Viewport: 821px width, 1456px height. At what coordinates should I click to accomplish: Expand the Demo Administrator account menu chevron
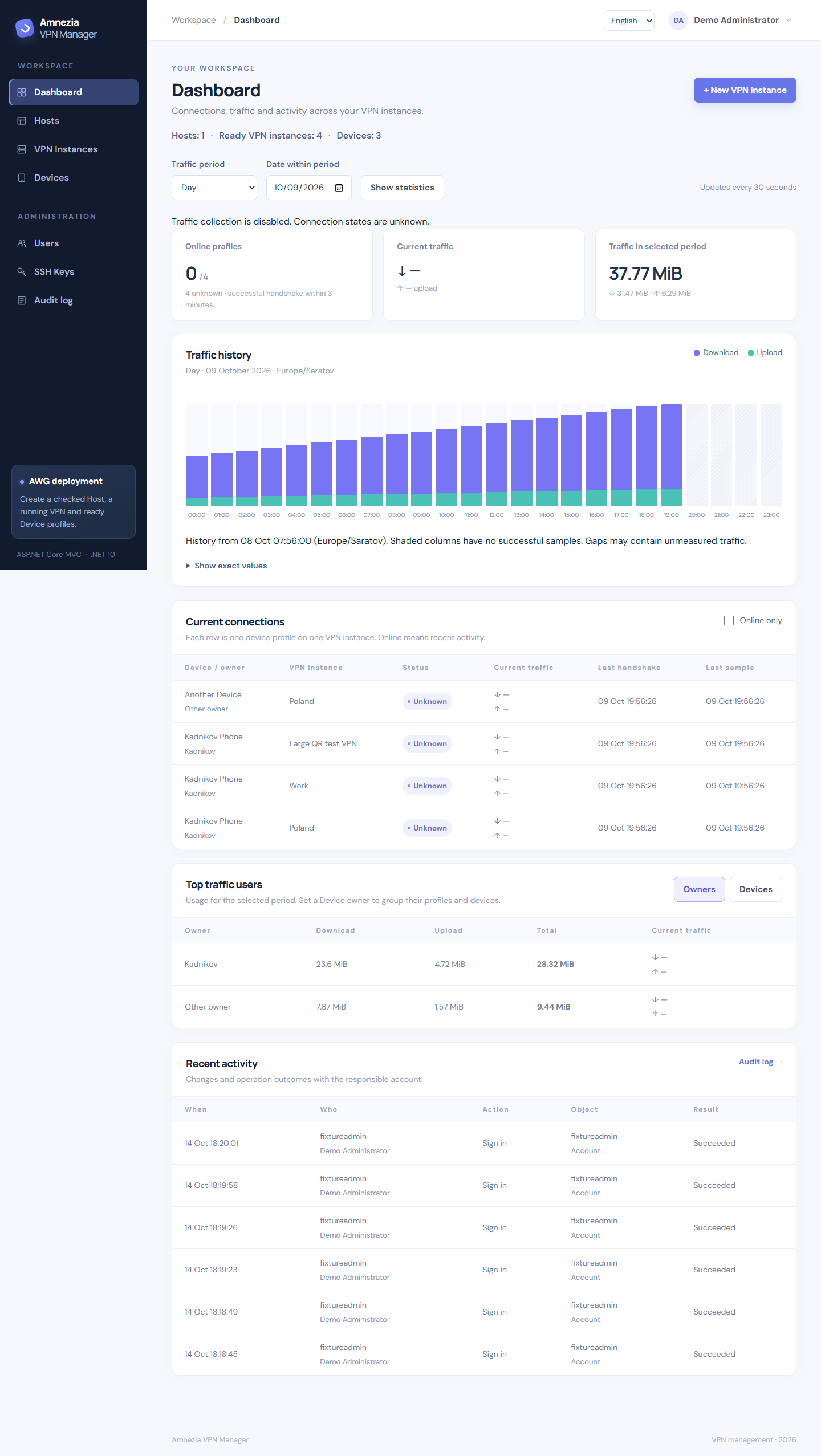pos(789,21)
